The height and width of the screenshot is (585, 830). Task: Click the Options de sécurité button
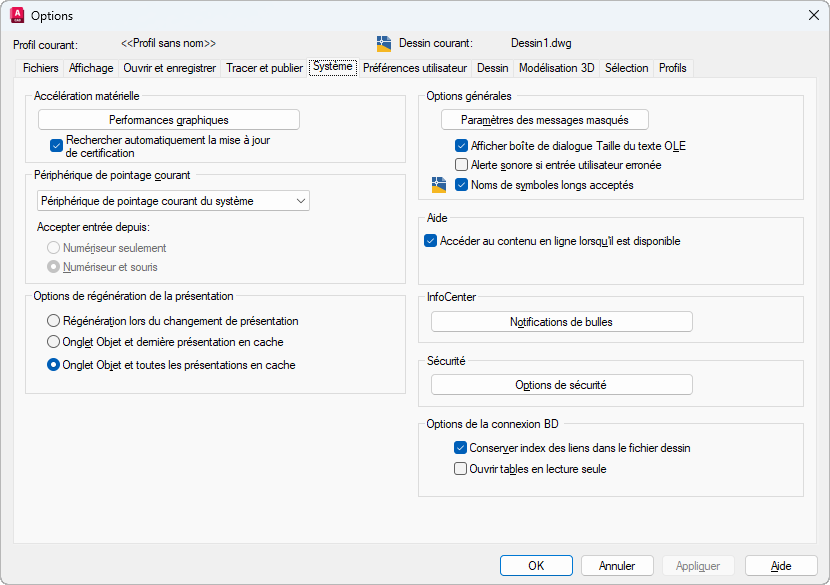coord(561,385)
